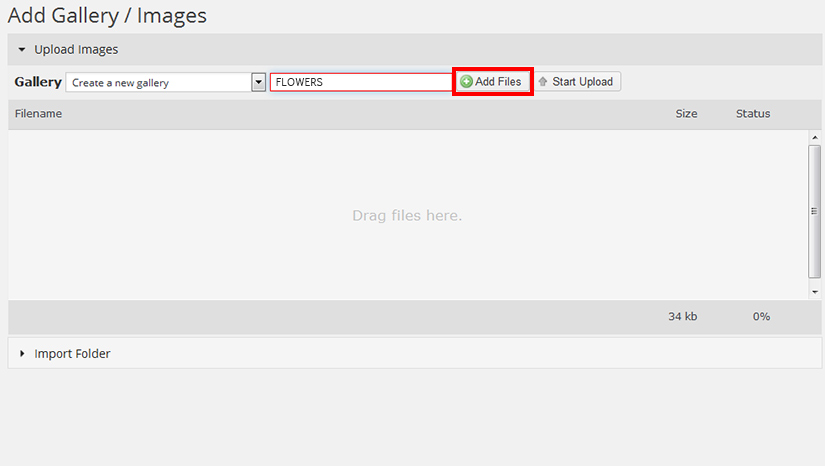Click the 0% upload progress indicator
The image size is (825, 466).
coord(761,317)
